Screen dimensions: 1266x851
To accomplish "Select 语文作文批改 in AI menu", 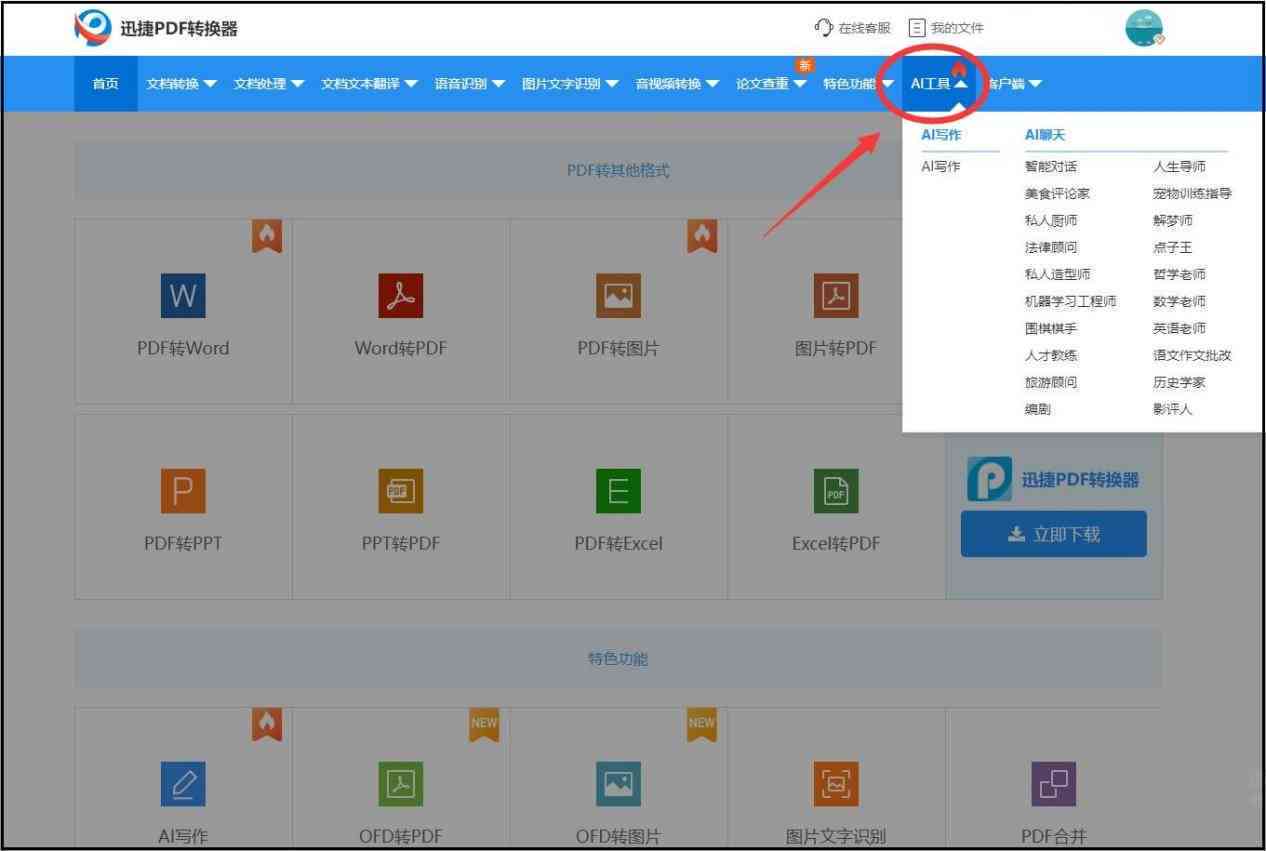I will click(x=1192, y=356).
